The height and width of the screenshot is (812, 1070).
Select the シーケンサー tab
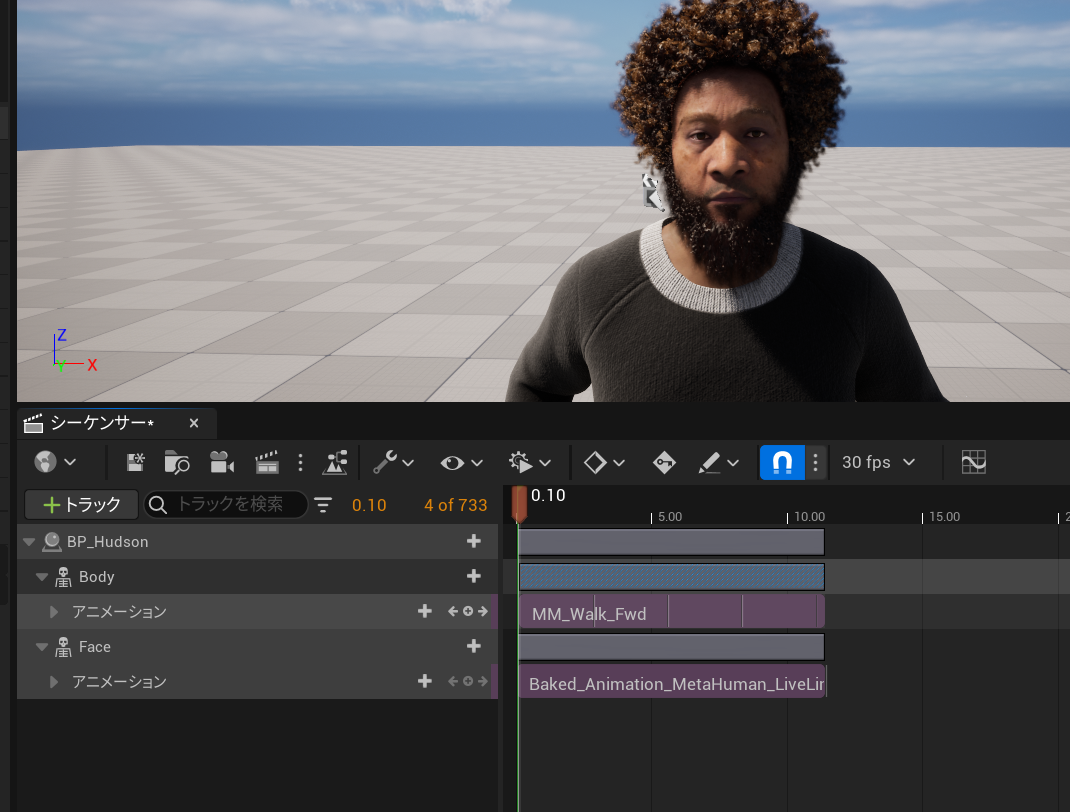click(100, 423)
